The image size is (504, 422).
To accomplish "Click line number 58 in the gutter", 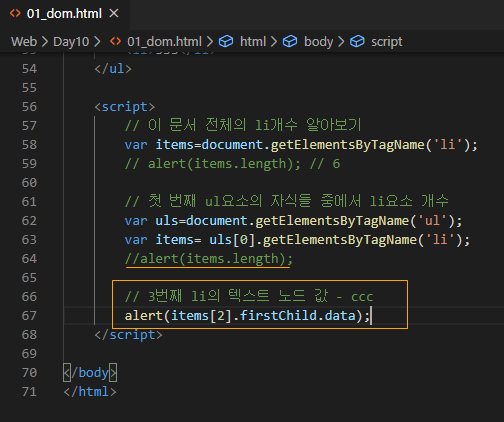I will (29, 145).
